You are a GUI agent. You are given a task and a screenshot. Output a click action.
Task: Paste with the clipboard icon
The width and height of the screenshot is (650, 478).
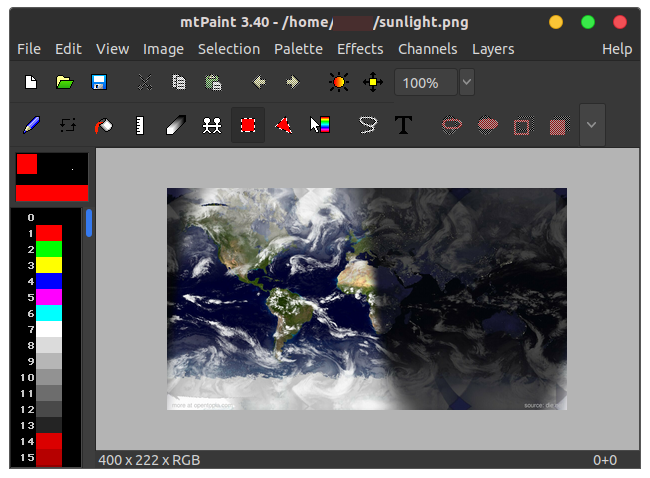(x=213, y=82)
